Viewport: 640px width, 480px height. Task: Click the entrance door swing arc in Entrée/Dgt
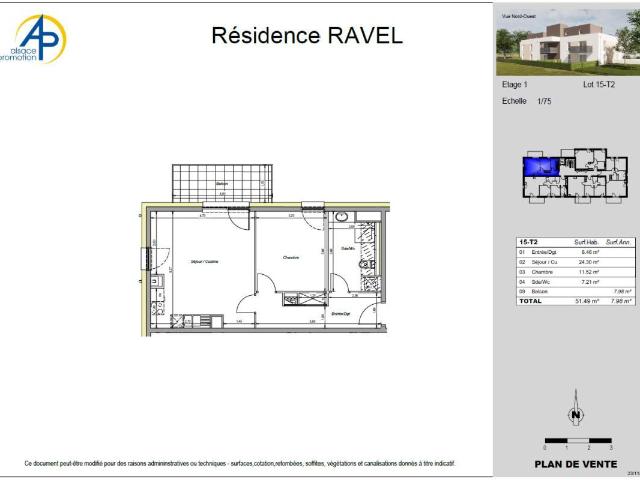[x=369, y=314]
